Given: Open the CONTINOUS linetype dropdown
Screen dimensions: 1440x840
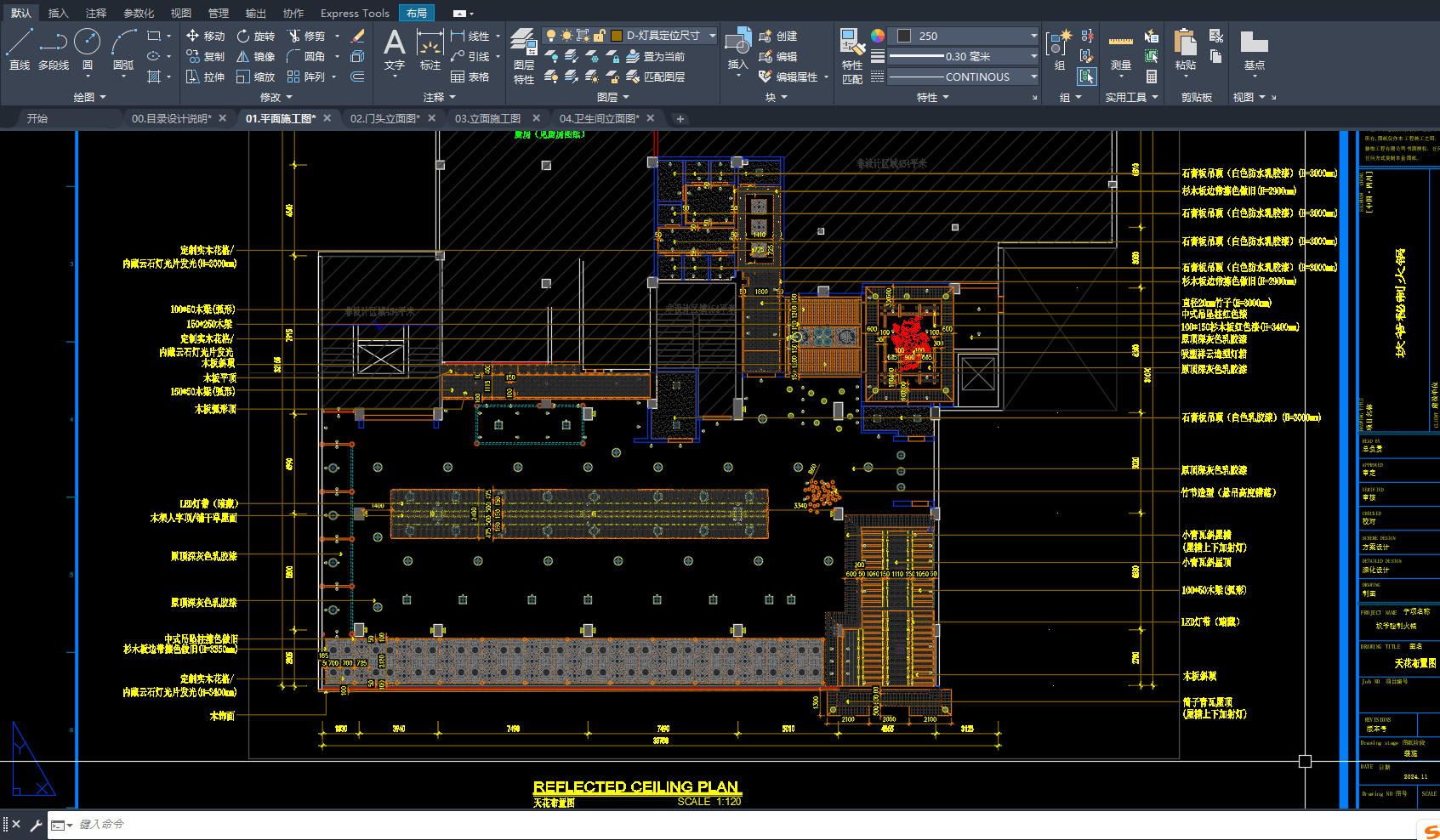Looking at the screenshot, I should click(1033, 77).
